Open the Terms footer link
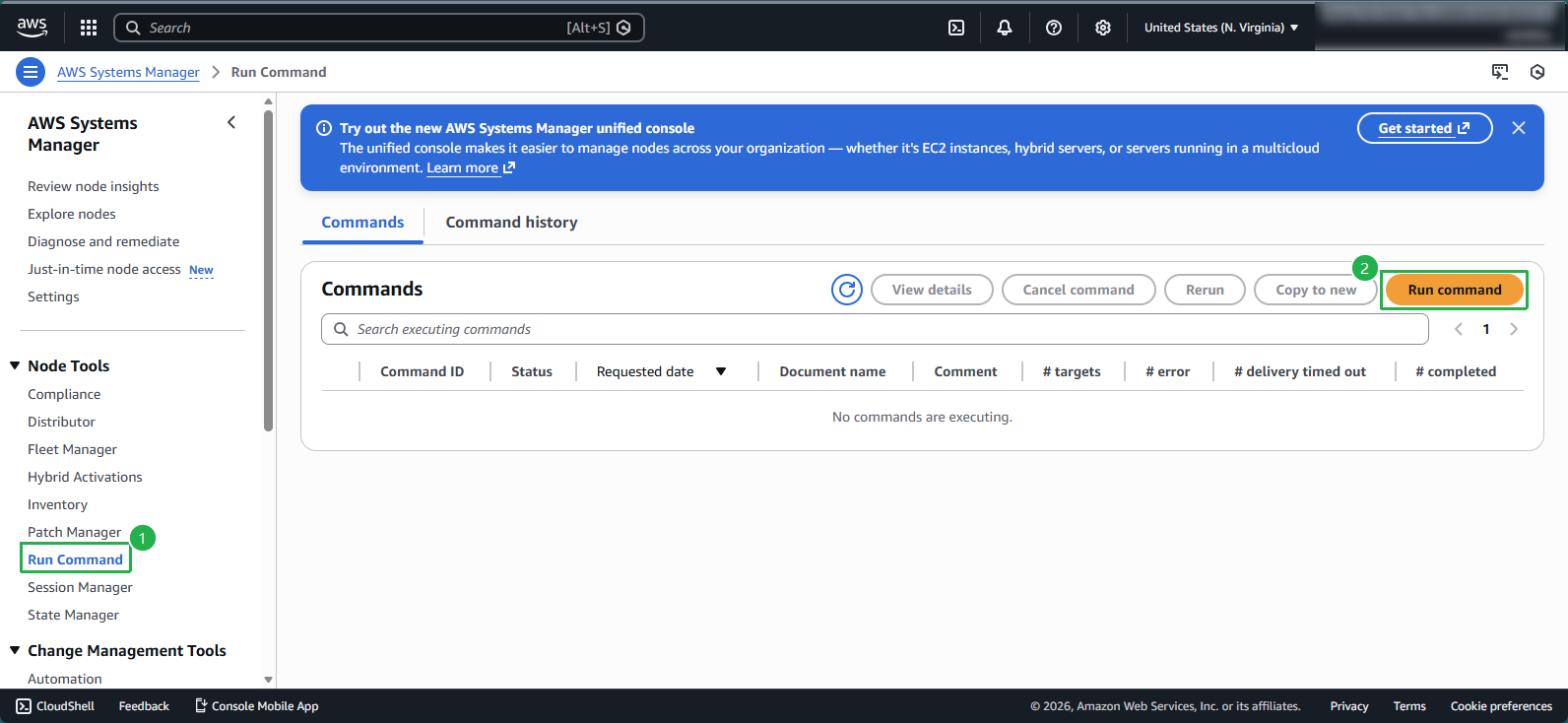The width and height of the screenshot is (1568, 723). [x=1409, y=706]
